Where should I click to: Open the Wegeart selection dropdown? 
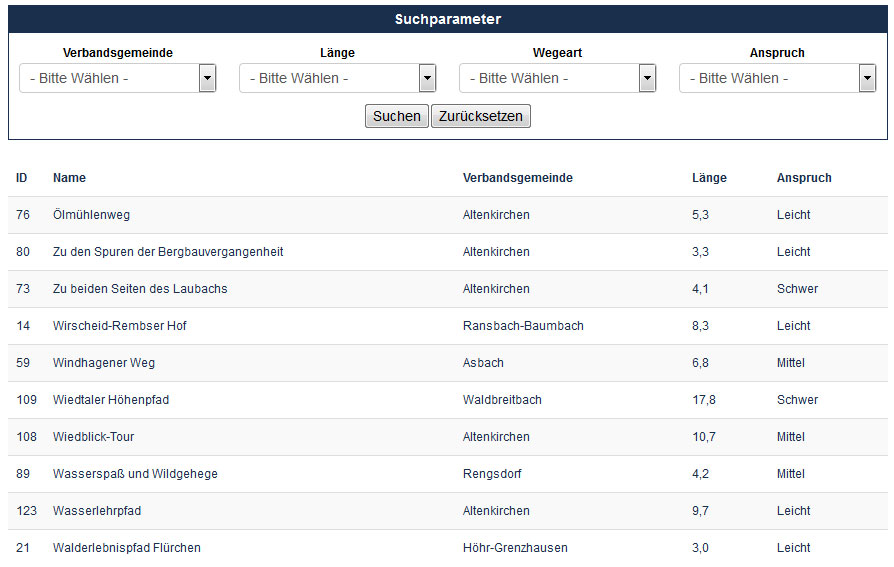point(558,78)
